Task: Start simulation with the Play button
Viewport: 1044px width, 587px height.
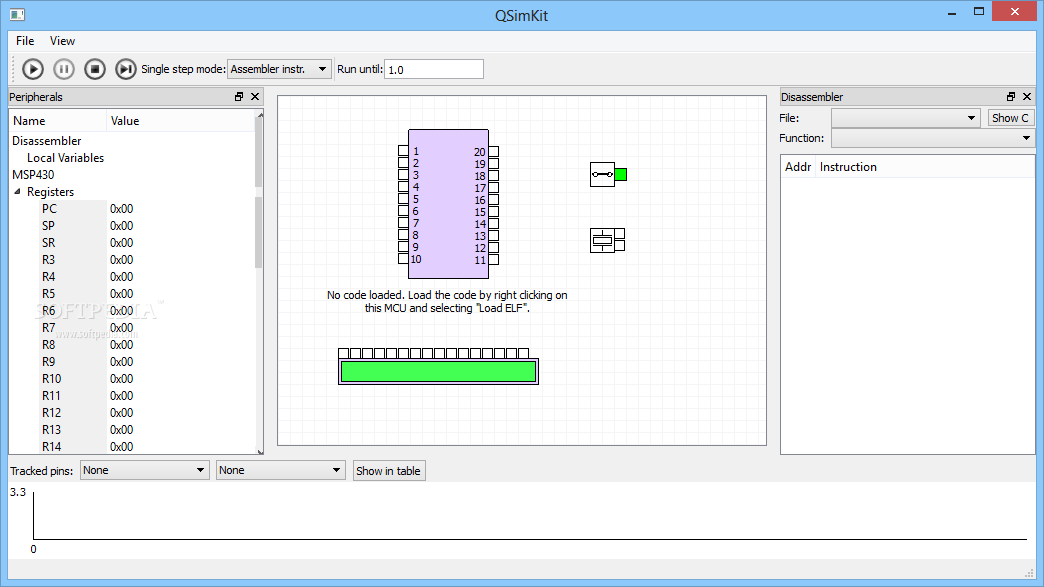Action: [33, 69]
